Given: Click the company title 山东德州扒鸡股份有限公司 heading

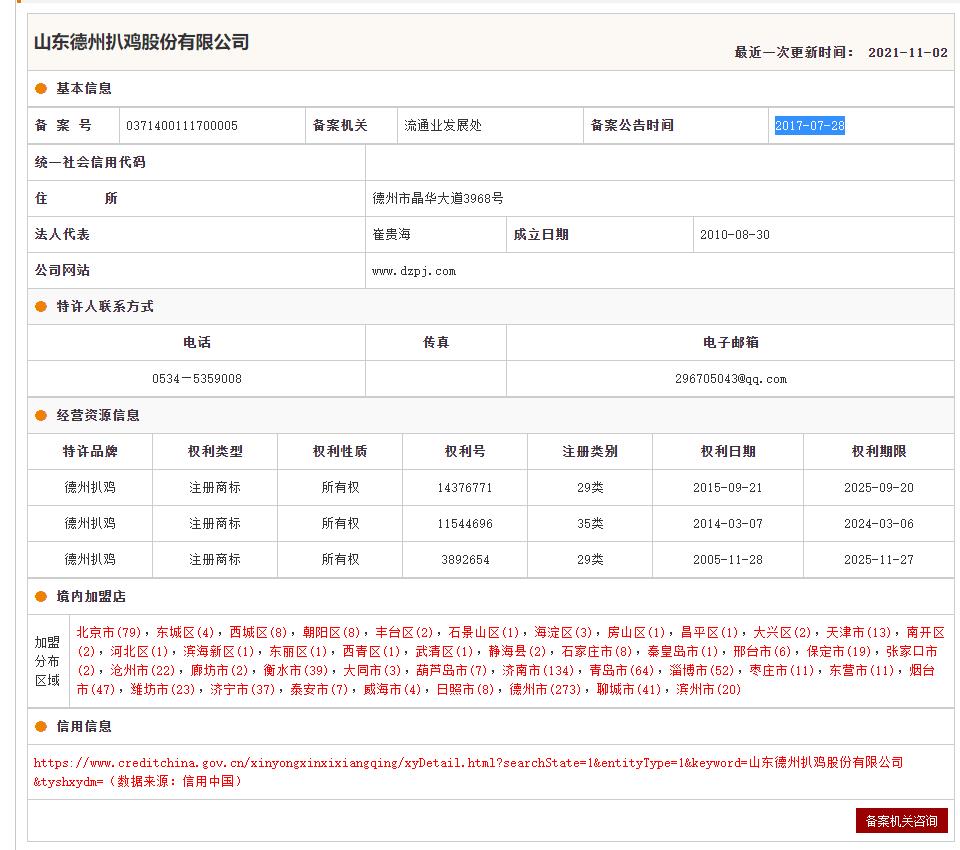Looking at the screenshot, I should pyautogui.click(x=142, y=42).
